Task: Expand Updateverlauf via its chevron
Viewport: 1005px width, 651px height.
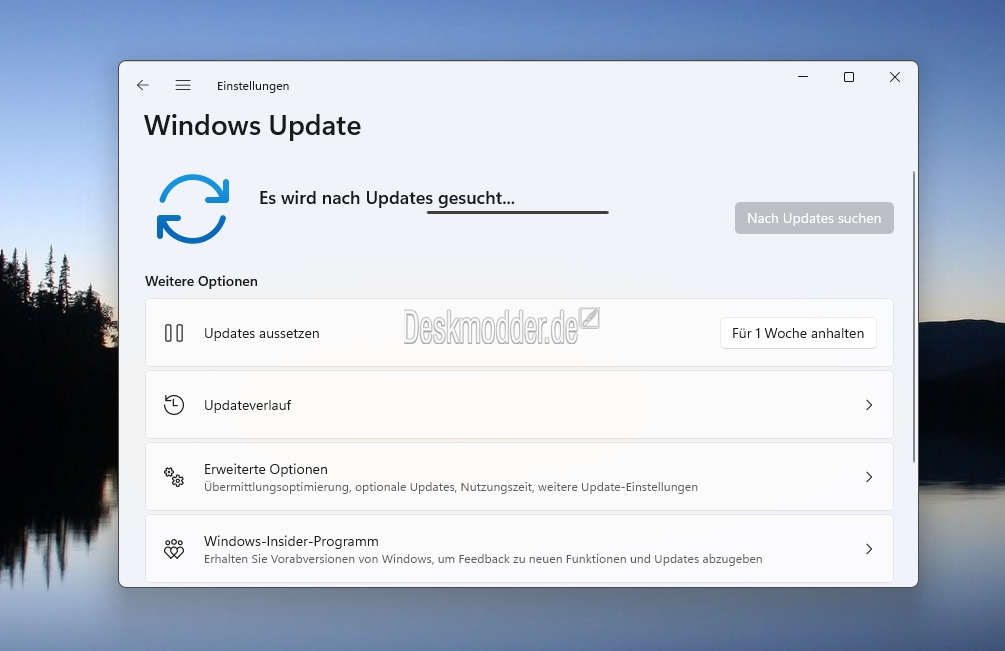Action: pos(869,405)
